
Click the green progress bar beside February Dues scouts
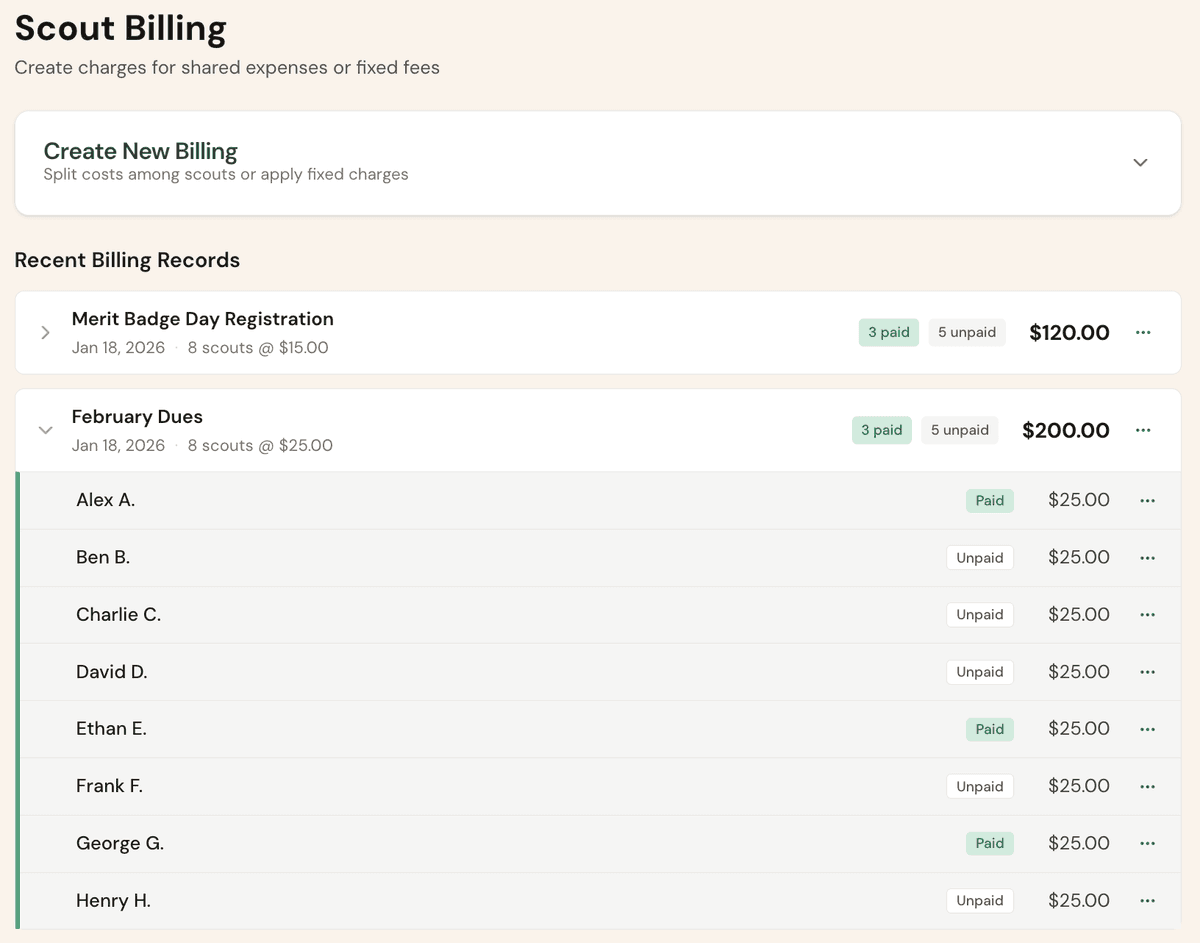click(18, 700)
